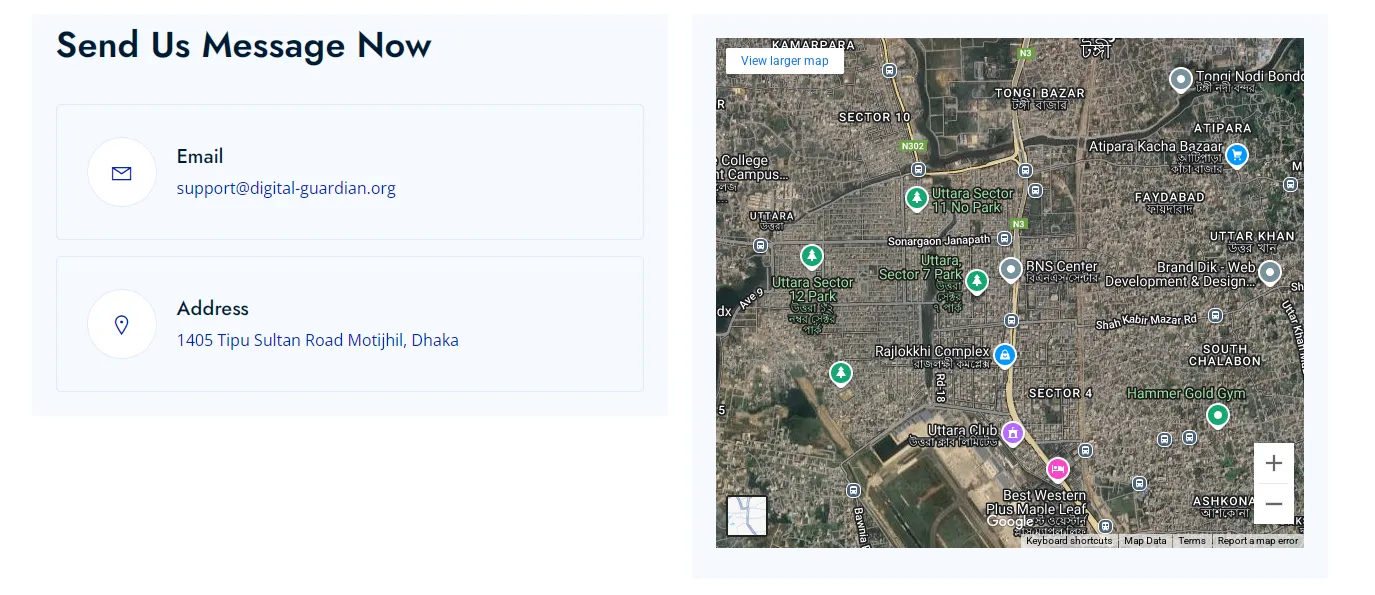Open the View larger map link
Screen dimensions: 1375x595
tap(785, 61)
